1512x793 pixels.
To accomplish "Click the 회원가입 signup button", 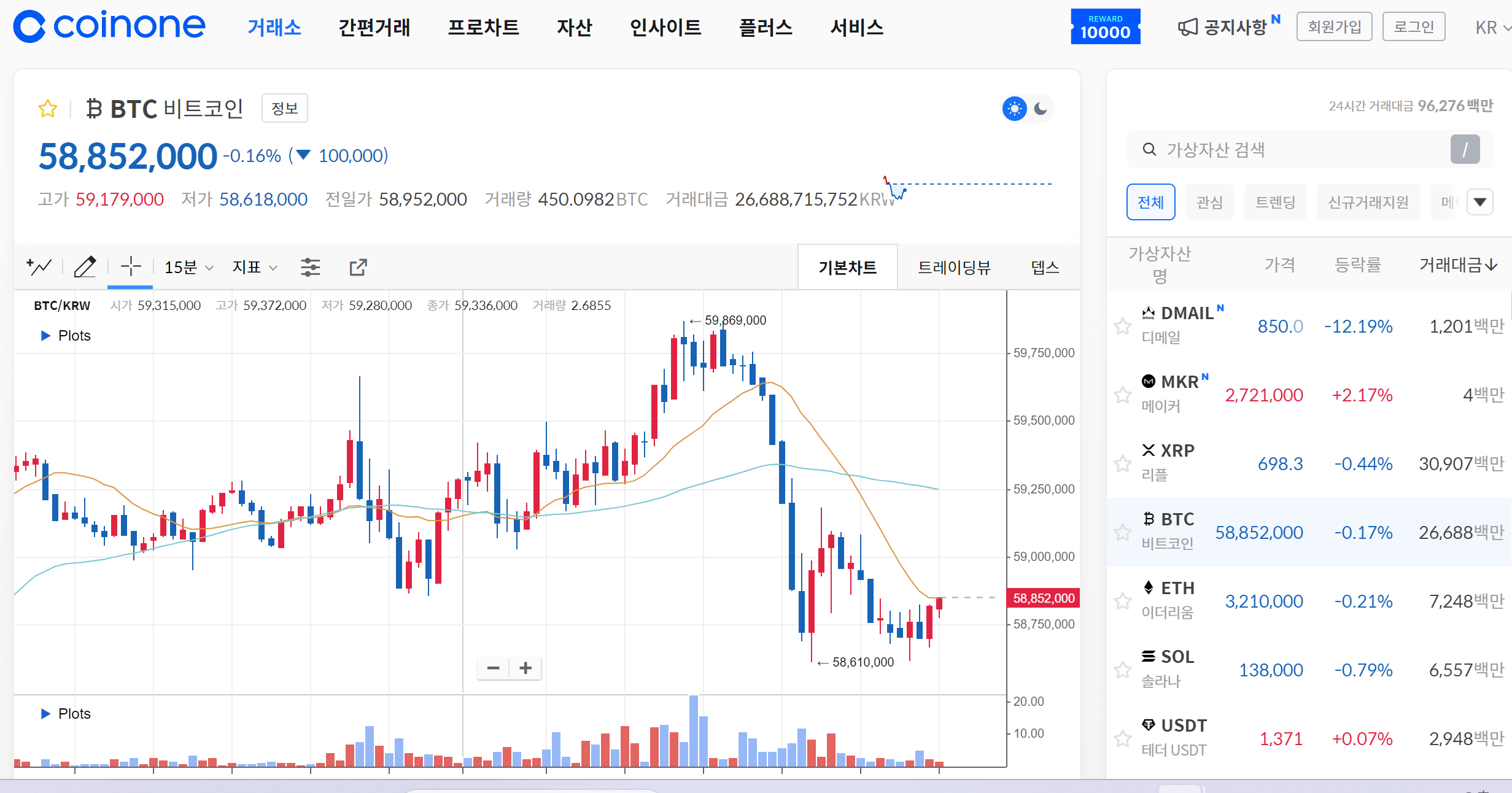I will [x=1333, y=26].
